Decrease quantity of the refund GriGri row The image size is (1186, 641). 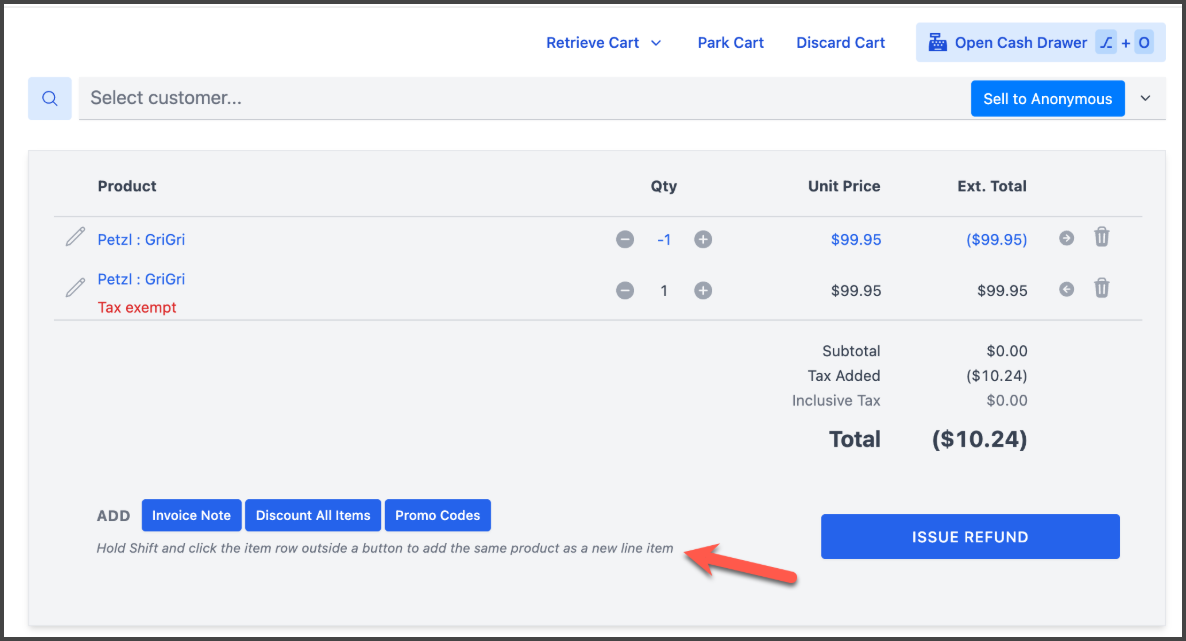[625, 240]
